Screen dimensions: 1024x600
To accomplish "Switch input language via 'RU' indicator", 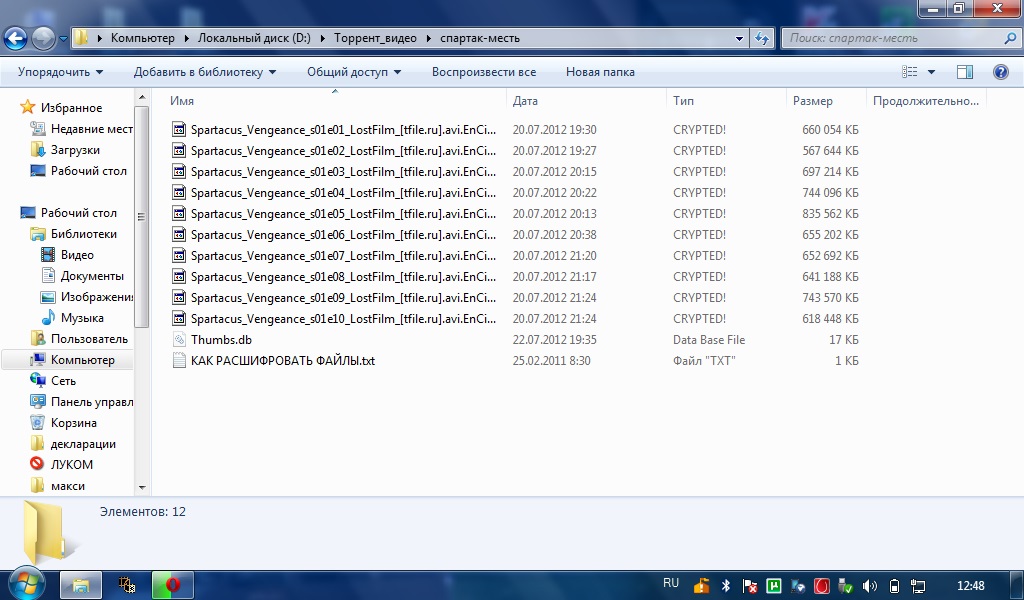I will (671, 583).
